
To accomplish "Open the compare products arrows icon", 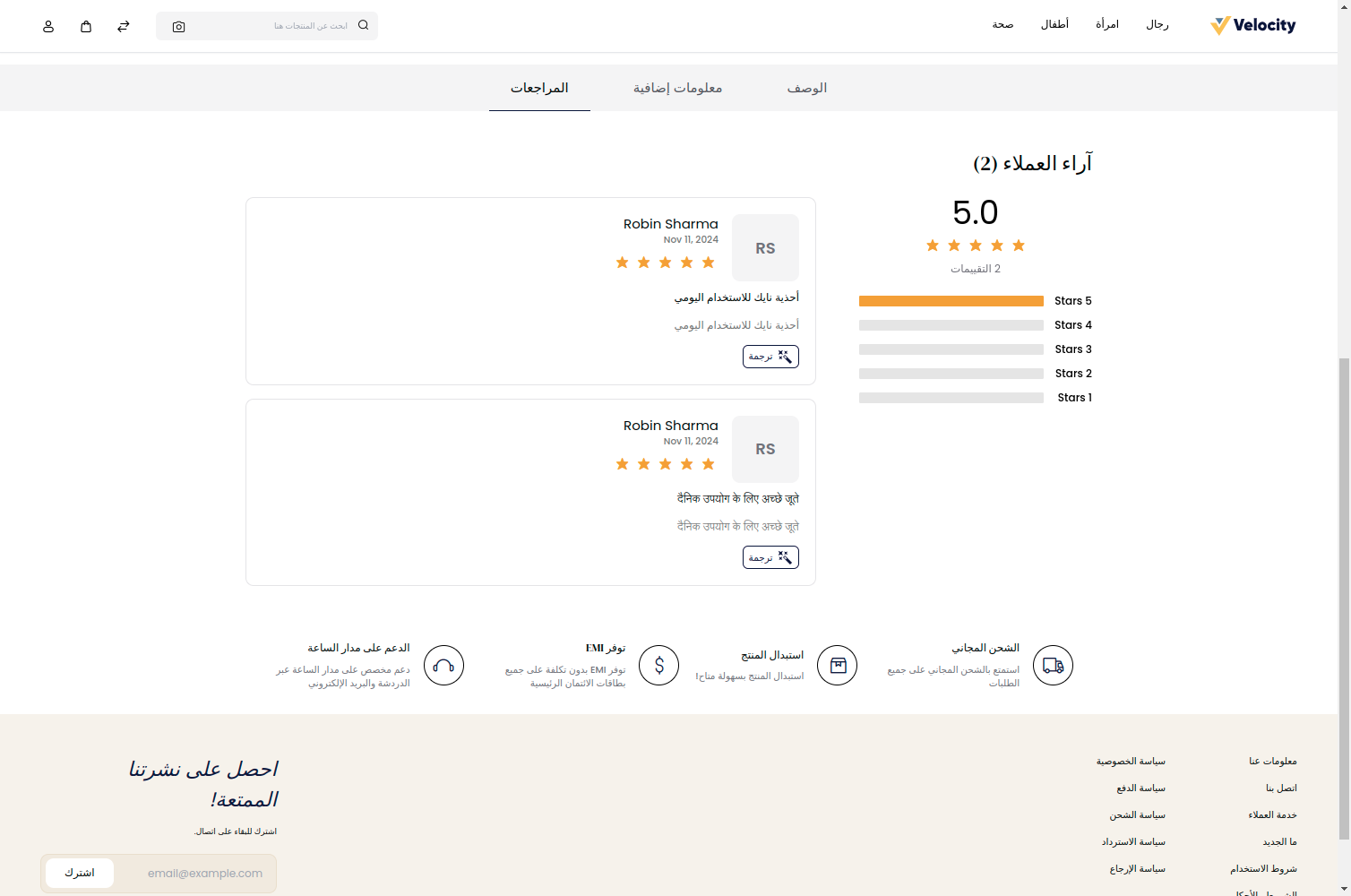I will (x=124, y=26).
